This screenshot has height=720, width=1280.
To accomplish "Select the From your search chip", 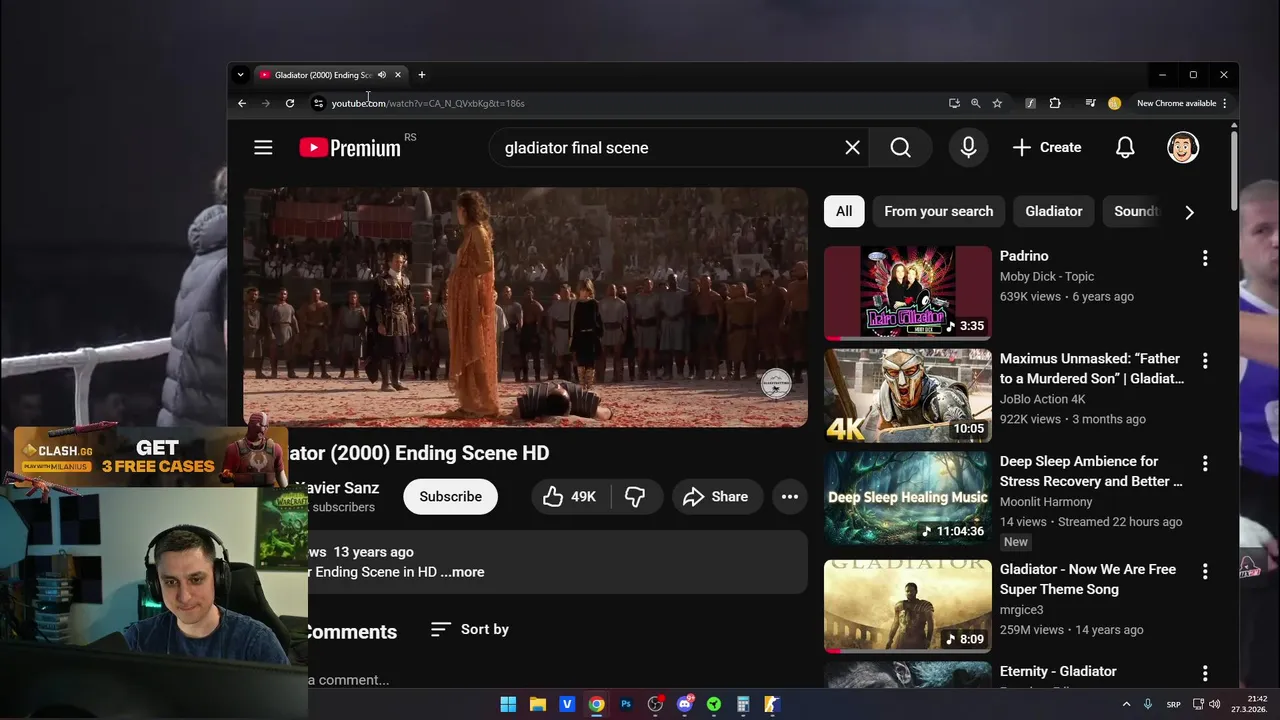I will coord(938,211).
